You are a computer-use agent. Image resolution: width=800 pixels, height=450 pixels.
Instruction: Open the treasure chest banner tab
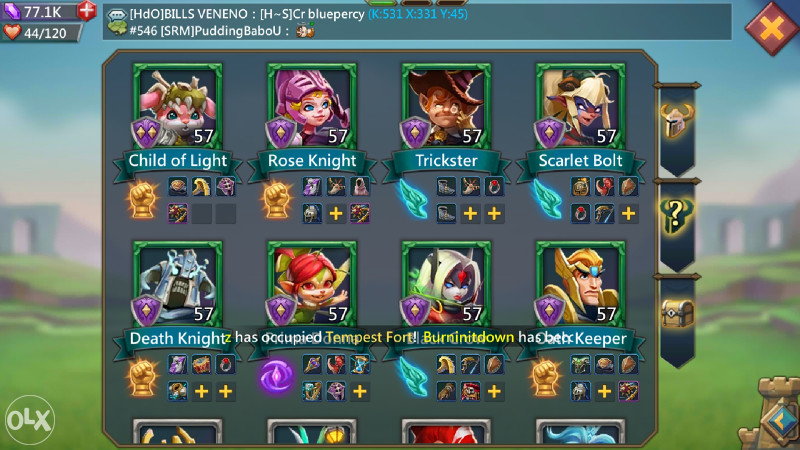[677, 314]
